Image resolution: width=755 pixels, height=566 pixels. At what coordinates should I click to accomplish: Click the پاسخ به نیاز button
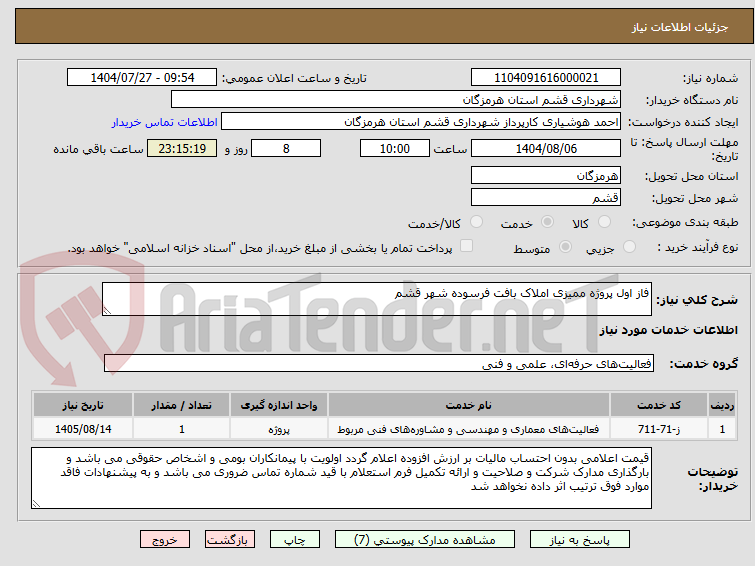point(580,540)
